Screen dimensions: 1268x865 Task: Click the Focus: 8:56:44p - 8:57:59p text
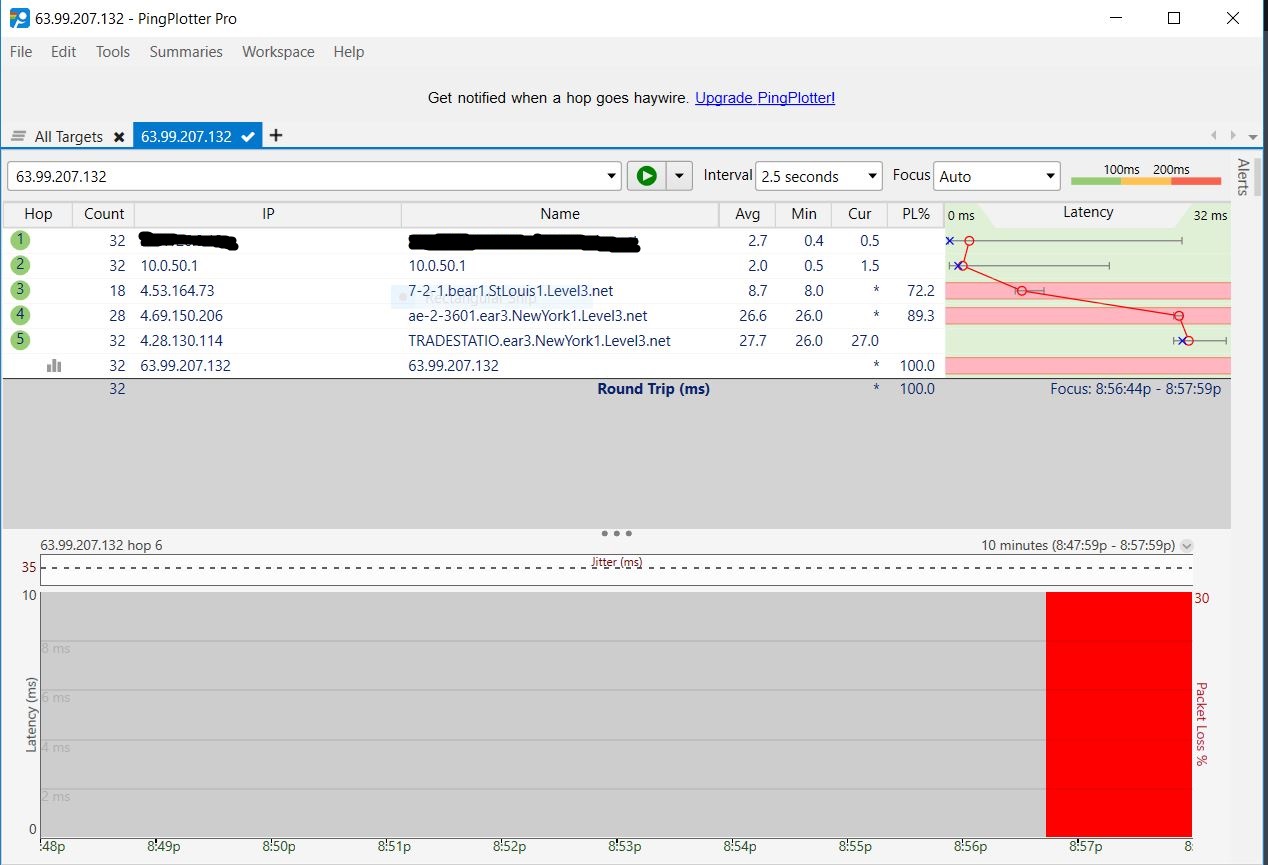(x=1135, y=389)
